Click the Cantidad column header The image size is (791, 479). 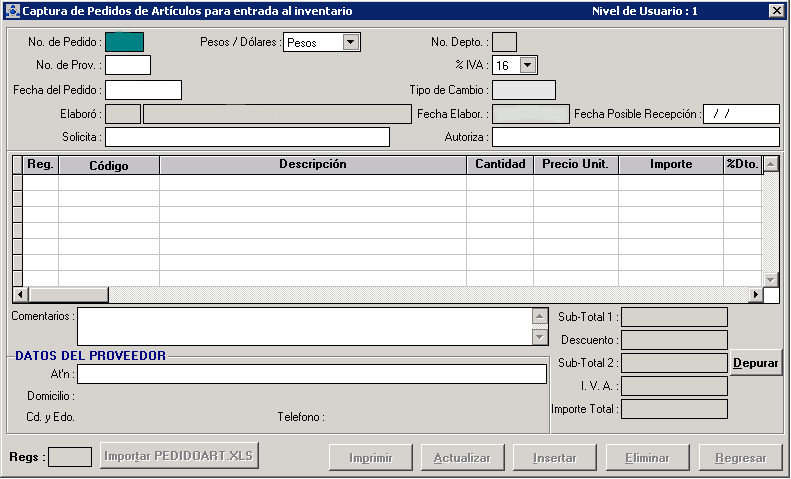(x=499, y=164)
